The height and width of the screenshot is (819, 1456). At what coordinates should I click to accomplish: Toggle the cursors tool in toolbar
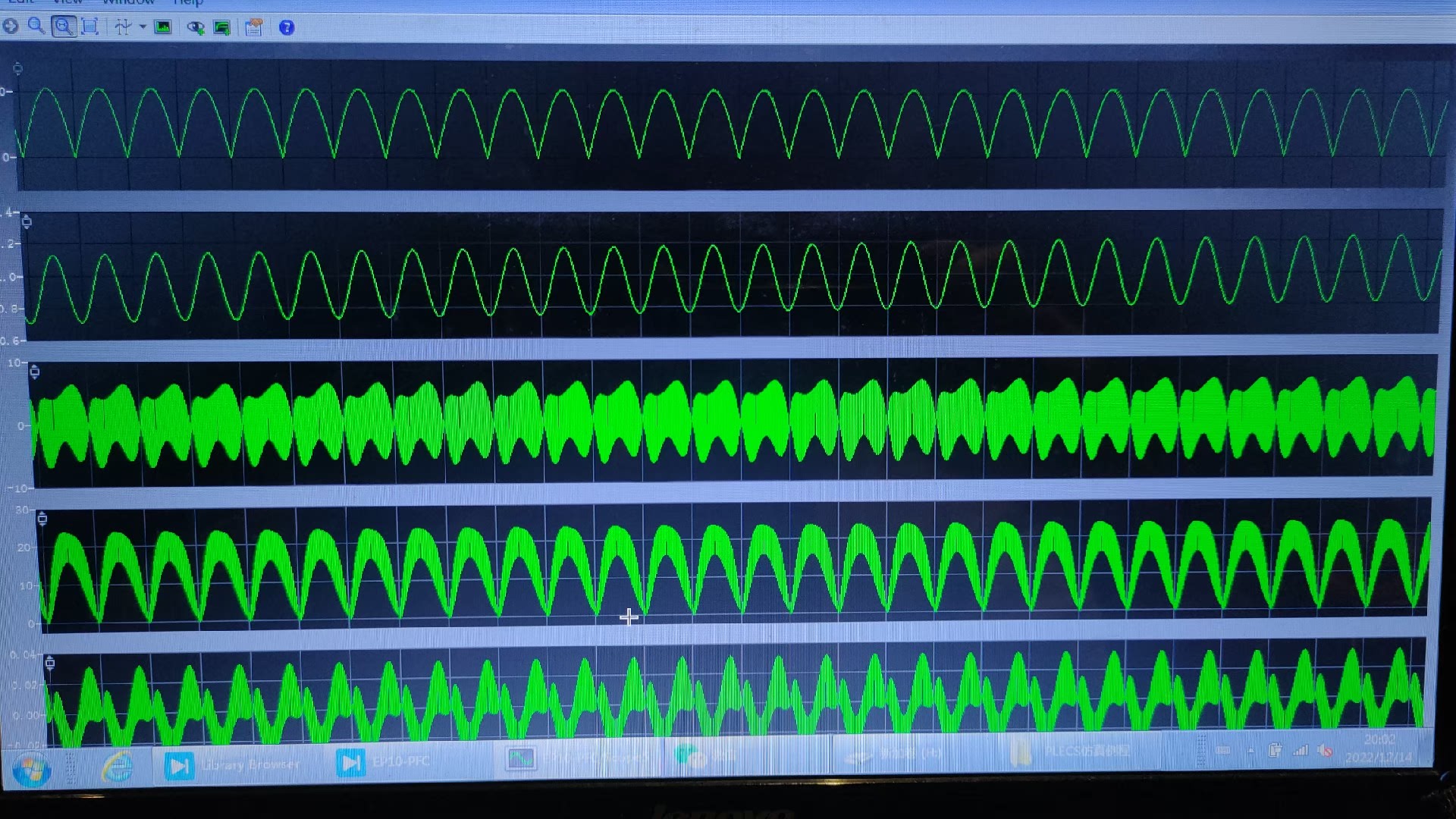click(x=122, y=27)
